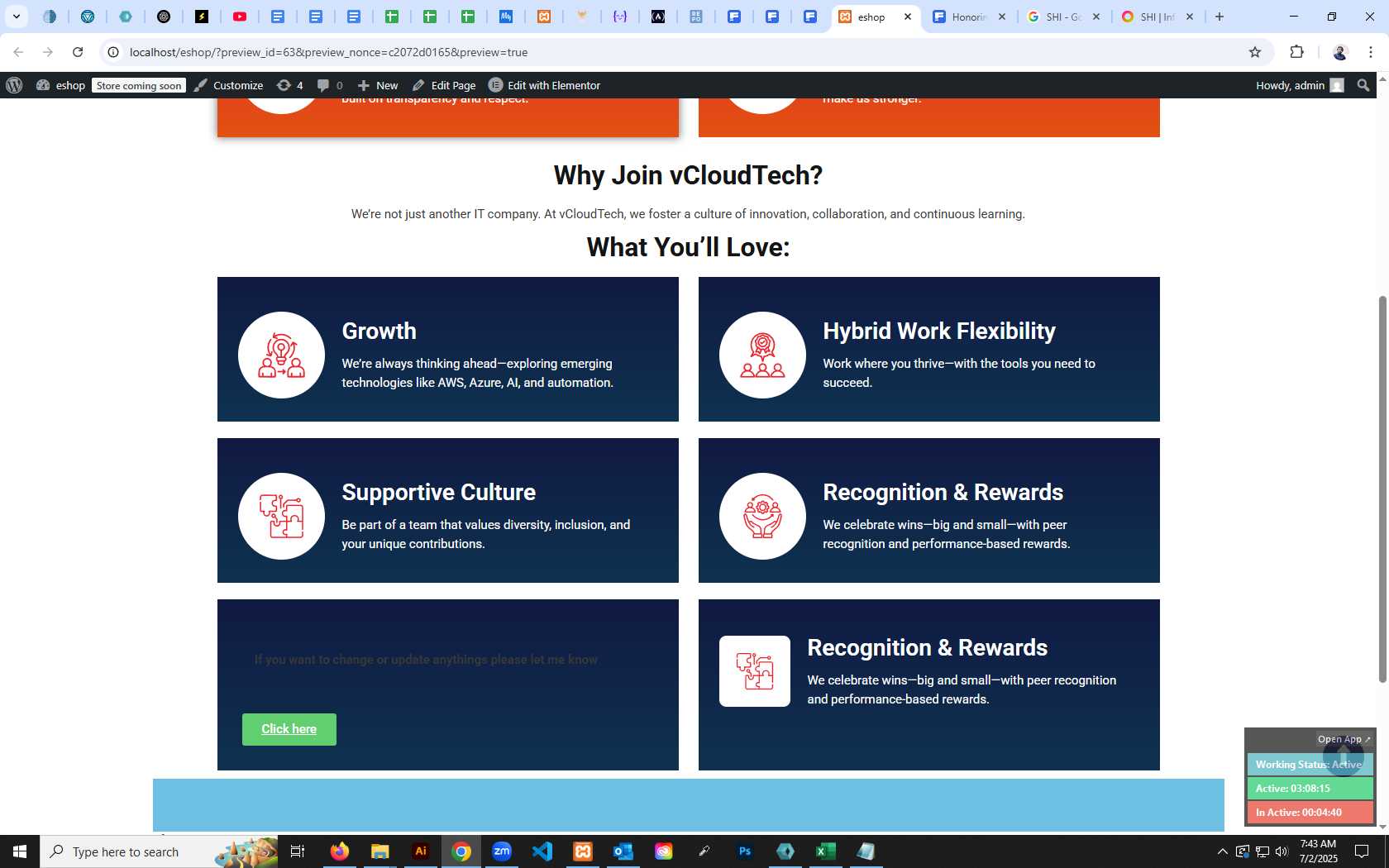The height and width of the screenshot is (868, 1389).
Task: Click the Supportive Culture heading
Action: [x=438, y=492]
